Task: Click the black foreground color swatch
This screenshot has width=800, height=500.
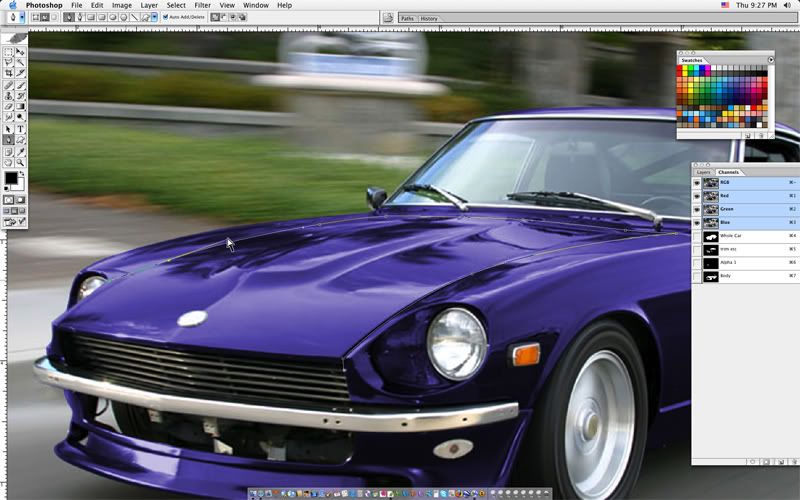Action: 11,179
